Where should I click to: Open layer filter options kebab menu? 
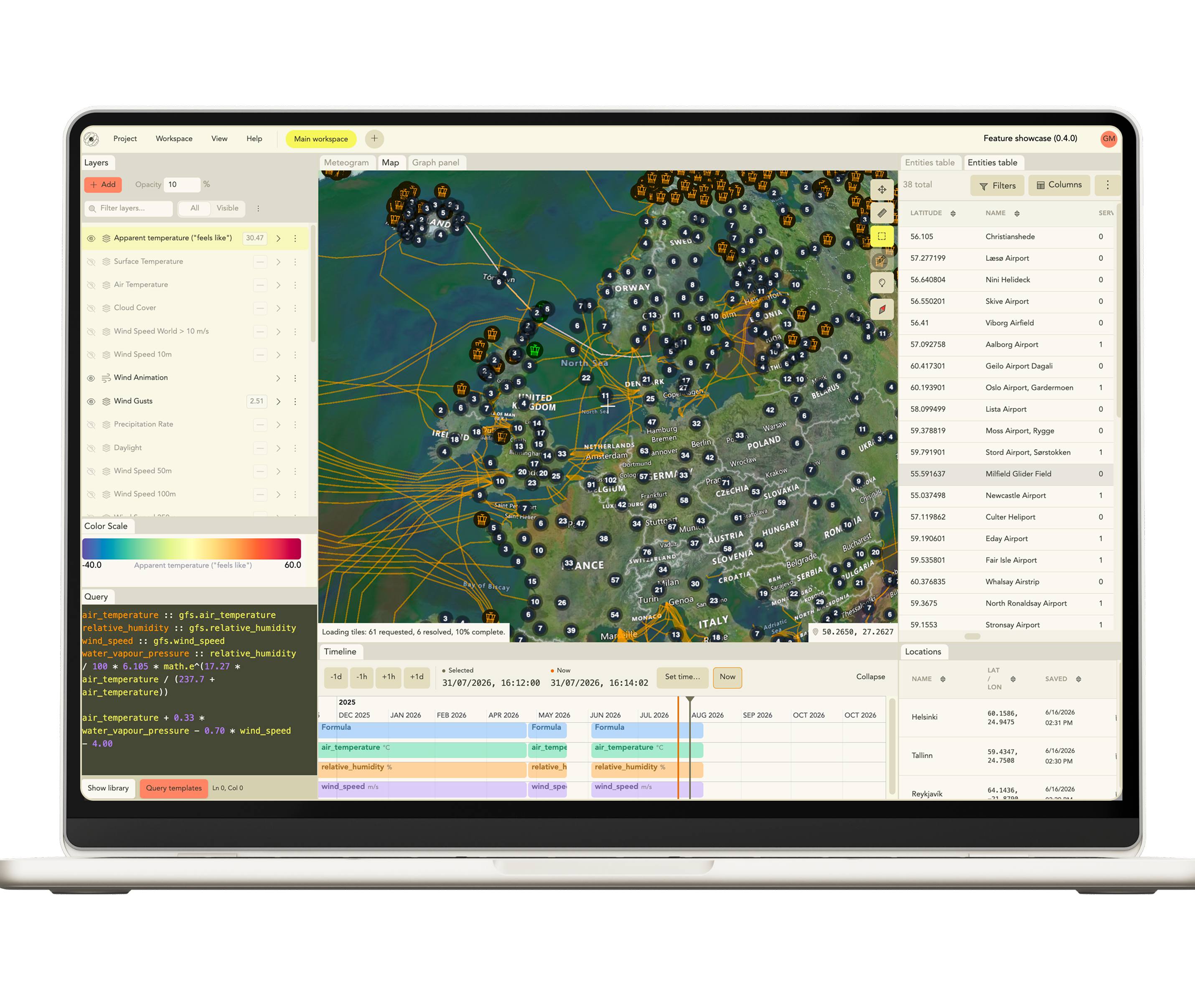click(x=258, y=209)
